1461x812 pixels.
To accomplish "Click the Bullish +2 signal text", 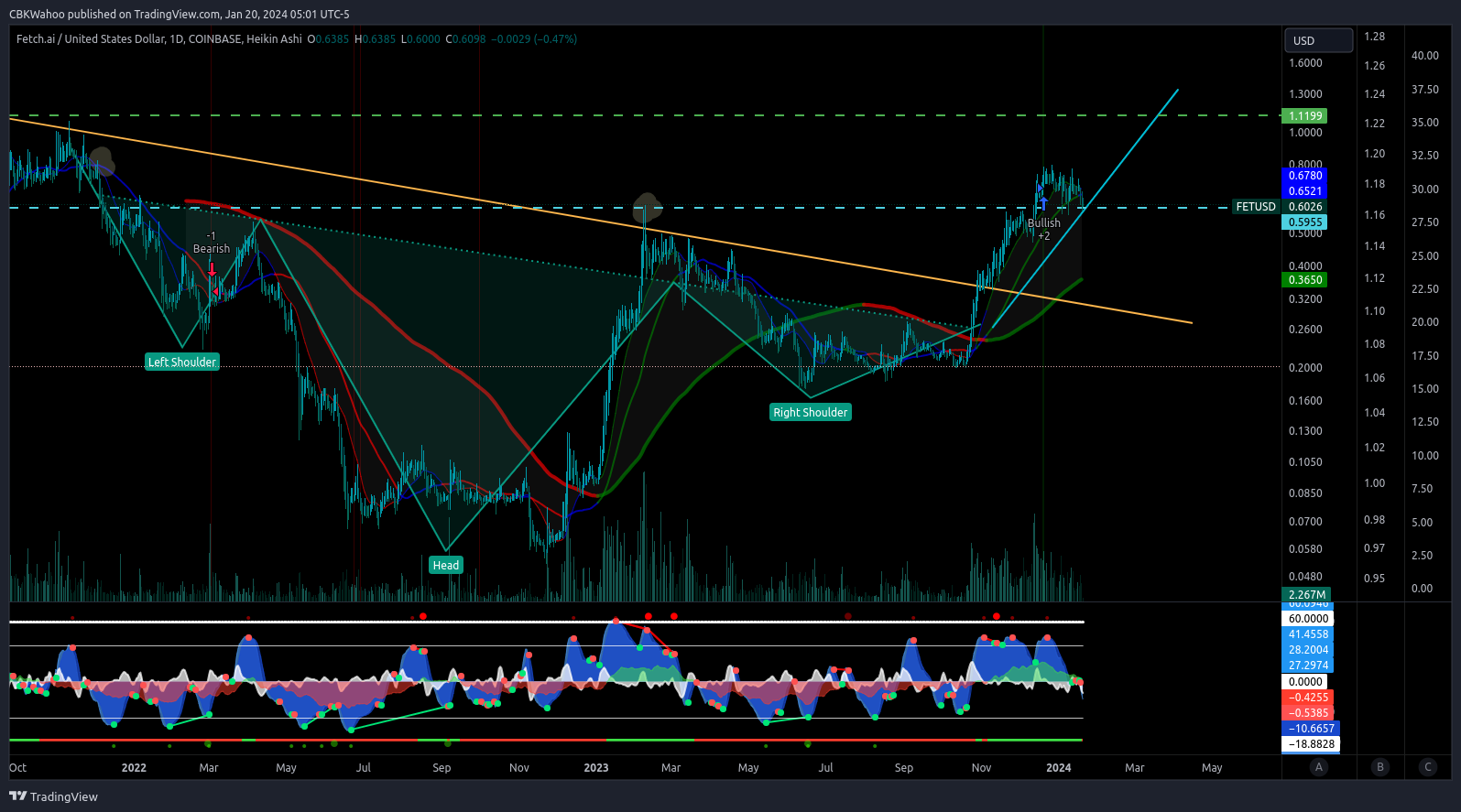I will (x=1043, y=230).
